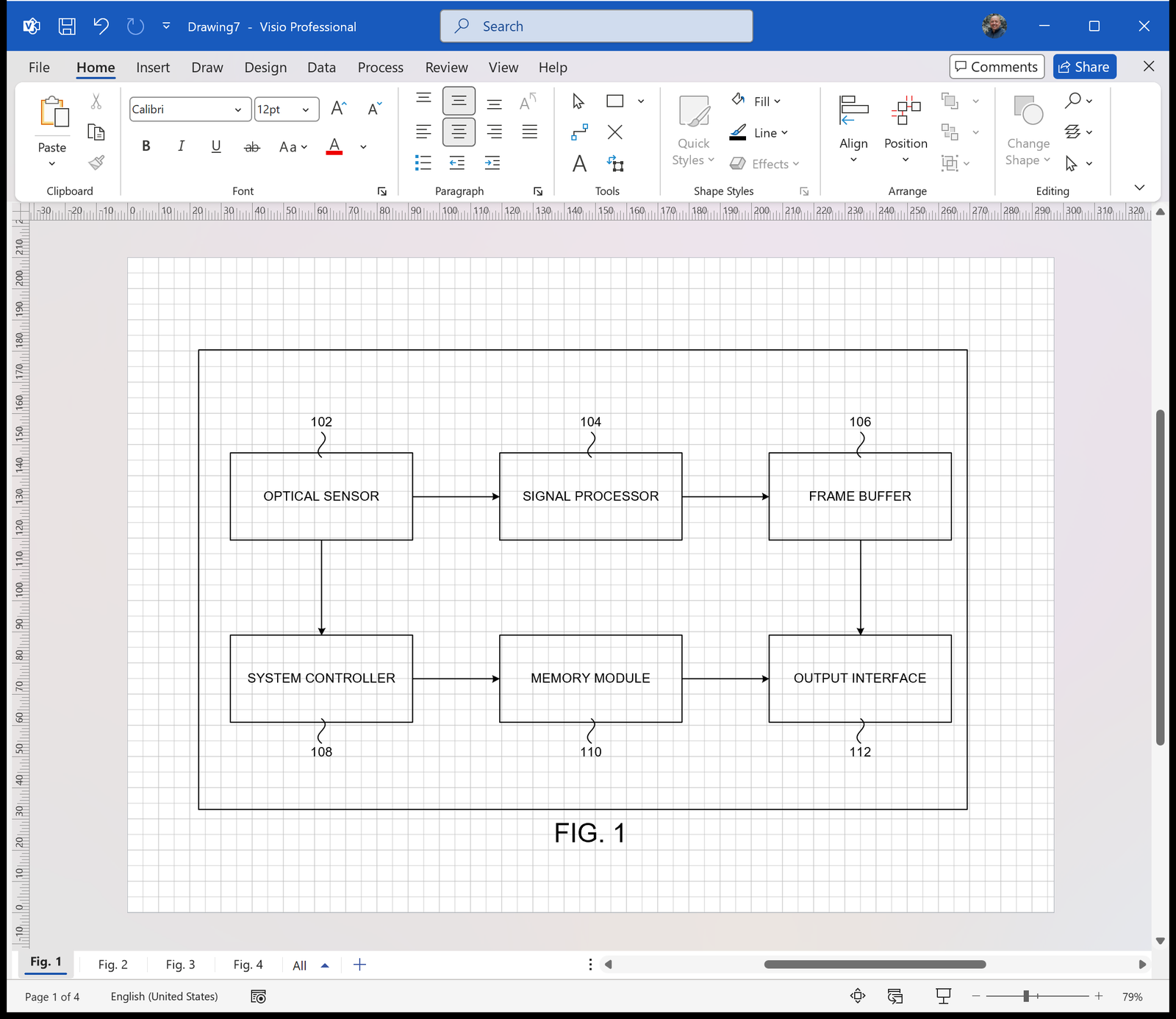Image resolution: width=1176 pixels, height=1019 pixels.
Task: Toggle align right text
Action: (x=494, y=132)
